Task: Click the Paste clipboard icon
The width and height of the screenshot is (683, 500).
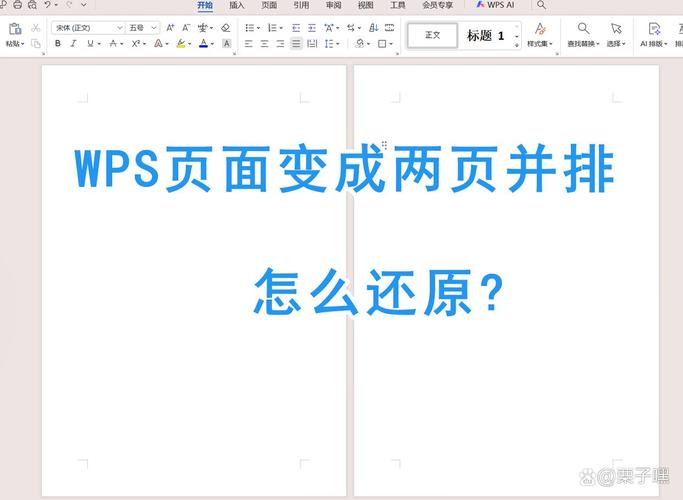Action: coord(15,29)
